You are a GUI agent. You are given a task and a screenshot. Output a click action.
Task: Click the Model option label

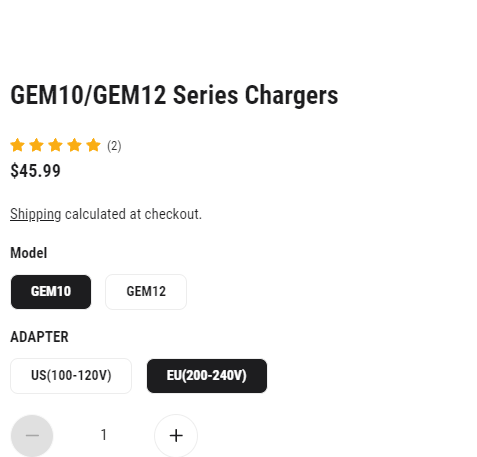pos(29,253)
